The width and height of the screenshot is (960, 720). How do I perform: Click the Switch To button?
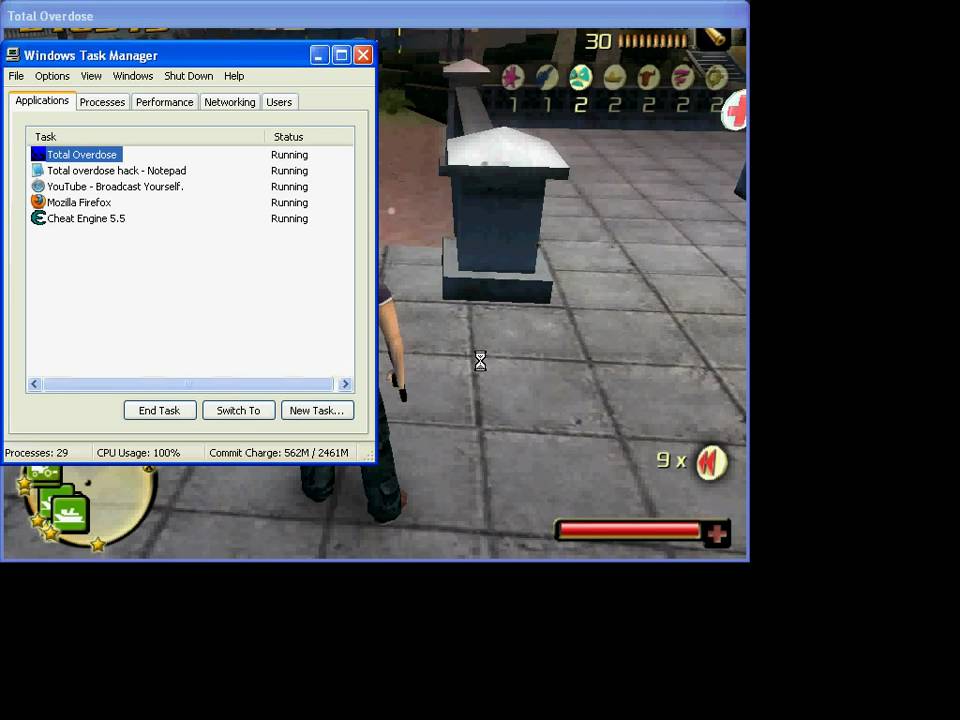(x=238, y=410)
